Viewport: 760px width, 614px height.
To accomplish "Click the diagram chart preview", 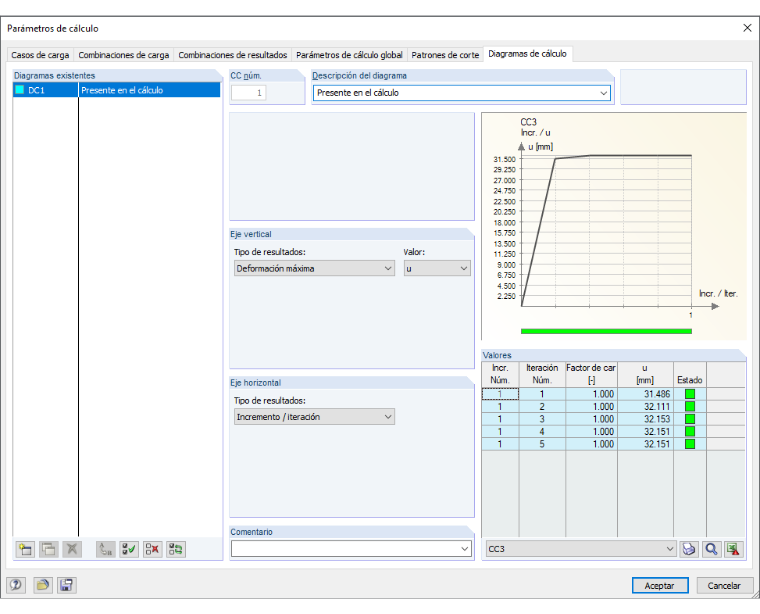I will (614, 226).
